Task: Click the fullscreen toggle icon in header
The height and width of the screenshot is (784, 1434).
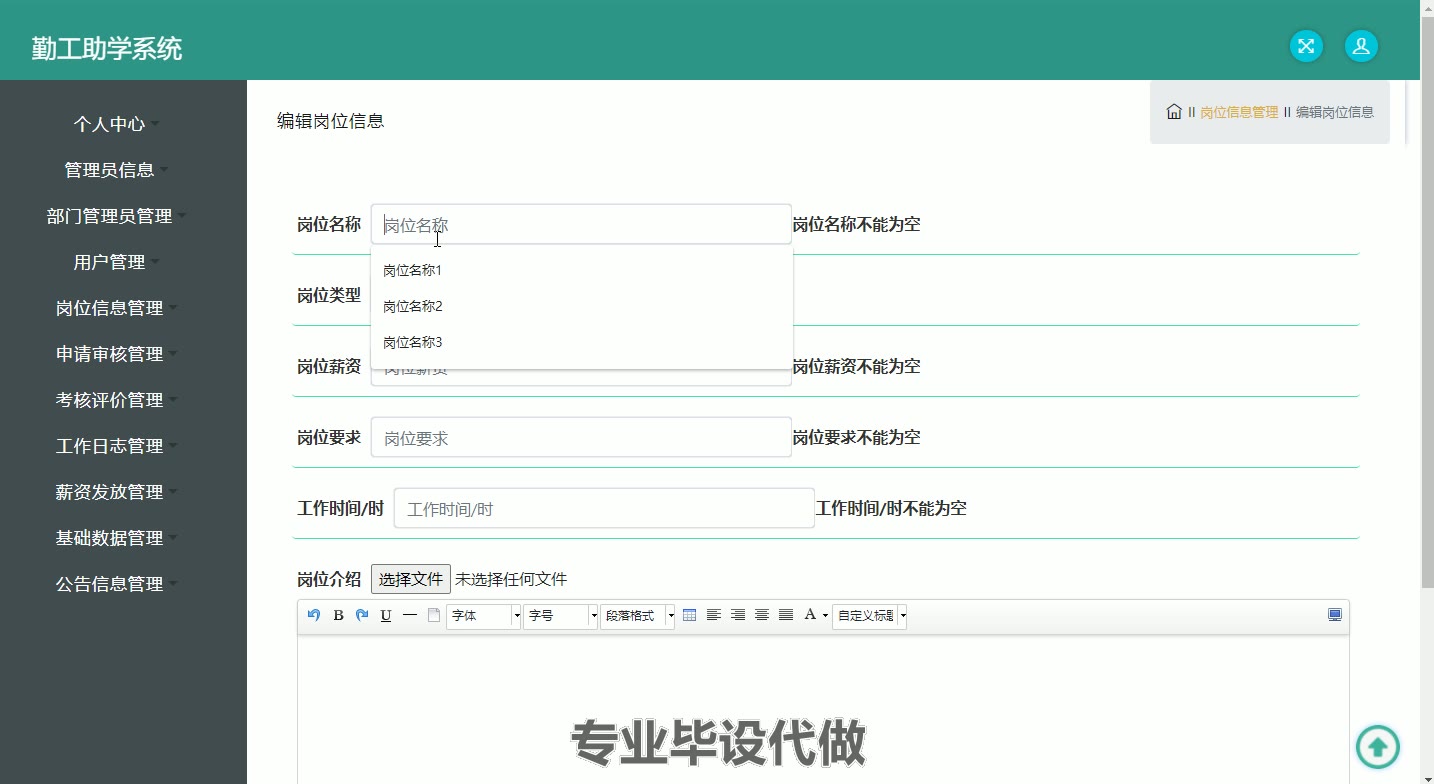Action: click(x=1306, y=46)
